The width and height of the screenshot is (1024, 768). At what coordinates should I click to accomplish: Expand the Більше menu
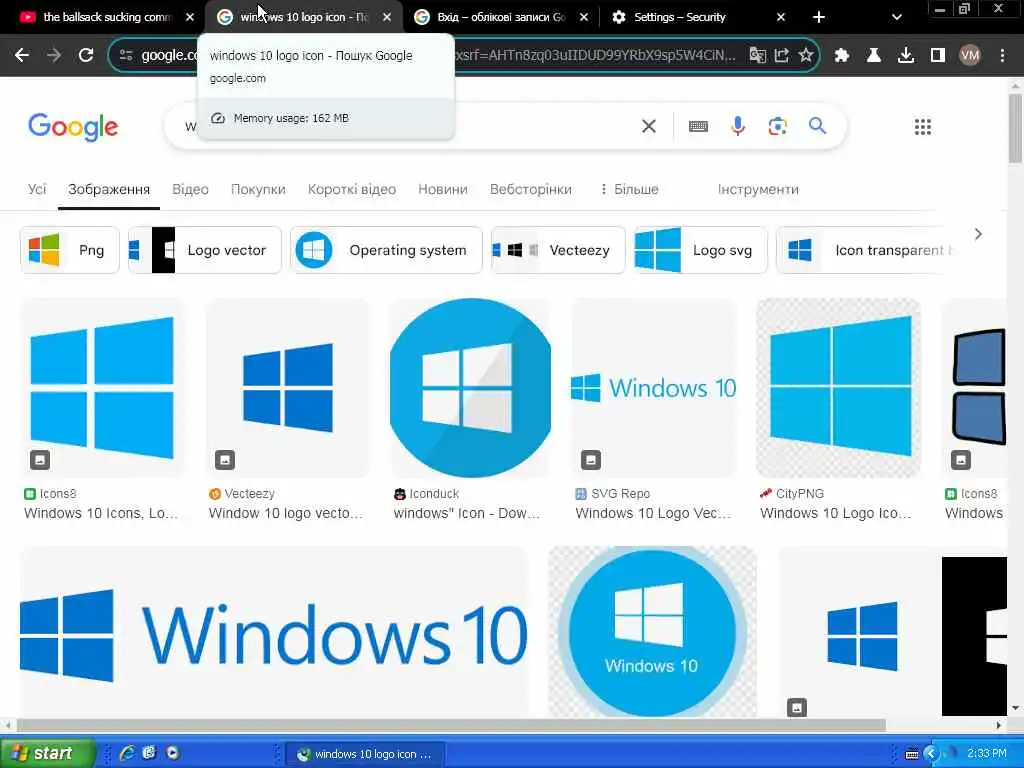pos(630,189)
